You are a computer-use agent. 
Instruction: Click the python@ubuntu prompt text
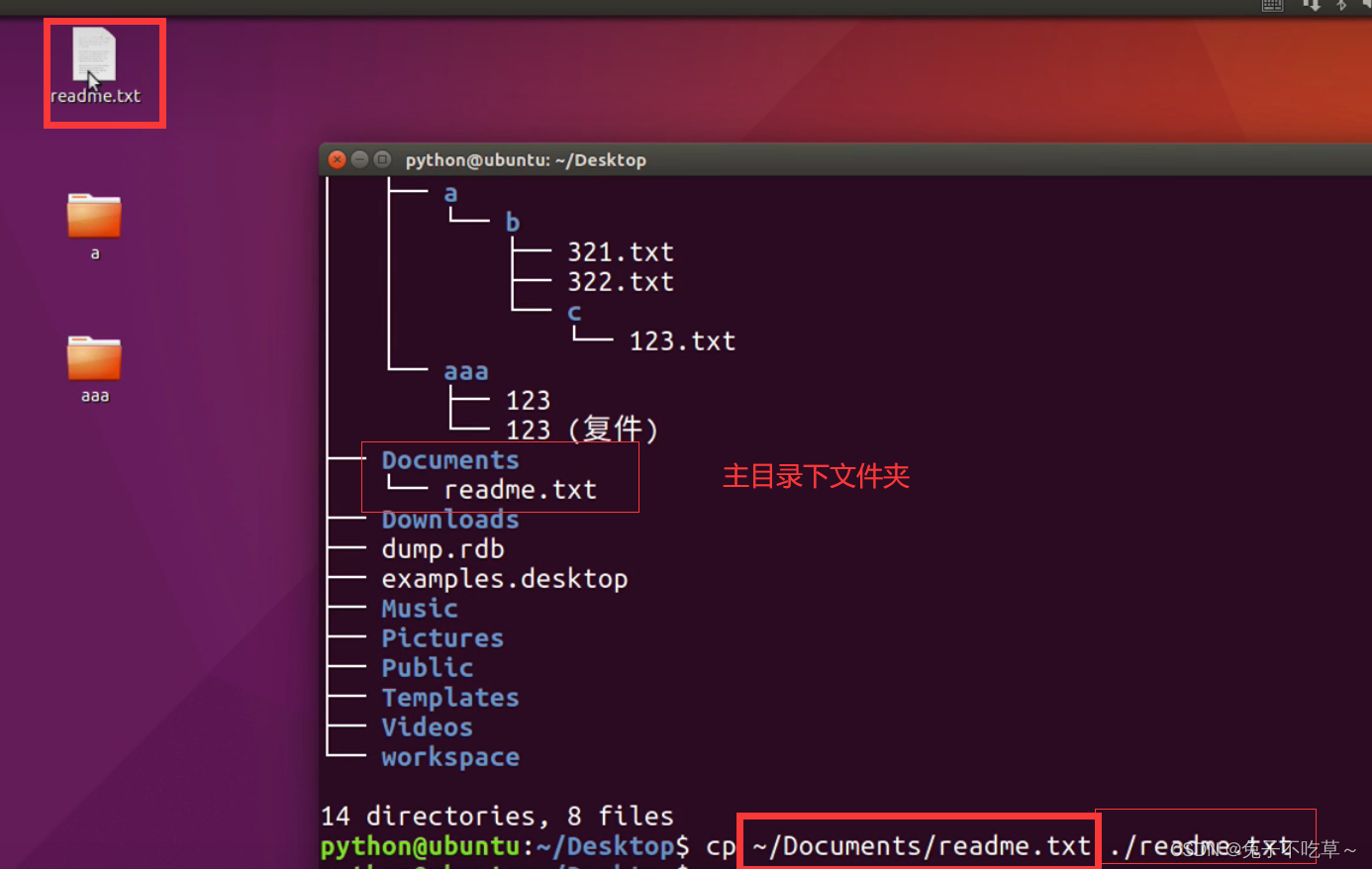click(421, 847)
